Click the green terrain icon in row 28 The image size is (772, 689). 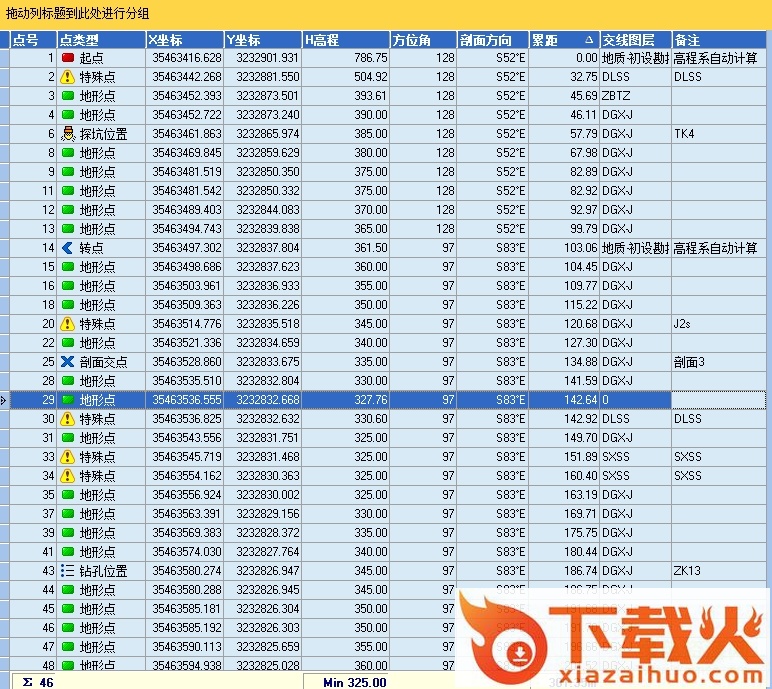(68, 381)
